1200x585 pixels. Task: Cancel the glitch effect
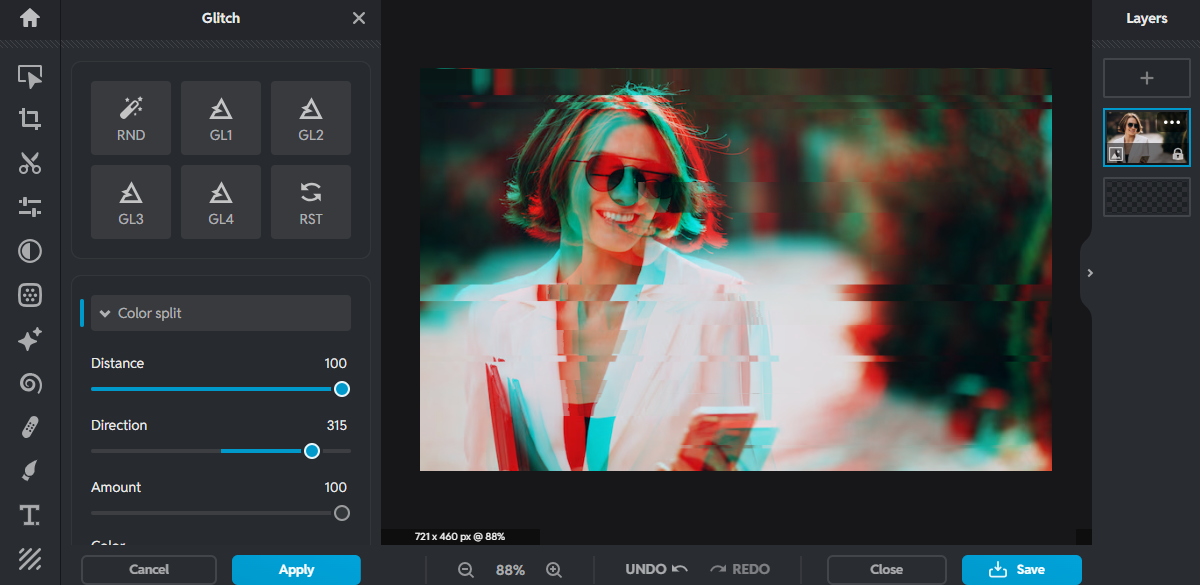coord(149,569)
